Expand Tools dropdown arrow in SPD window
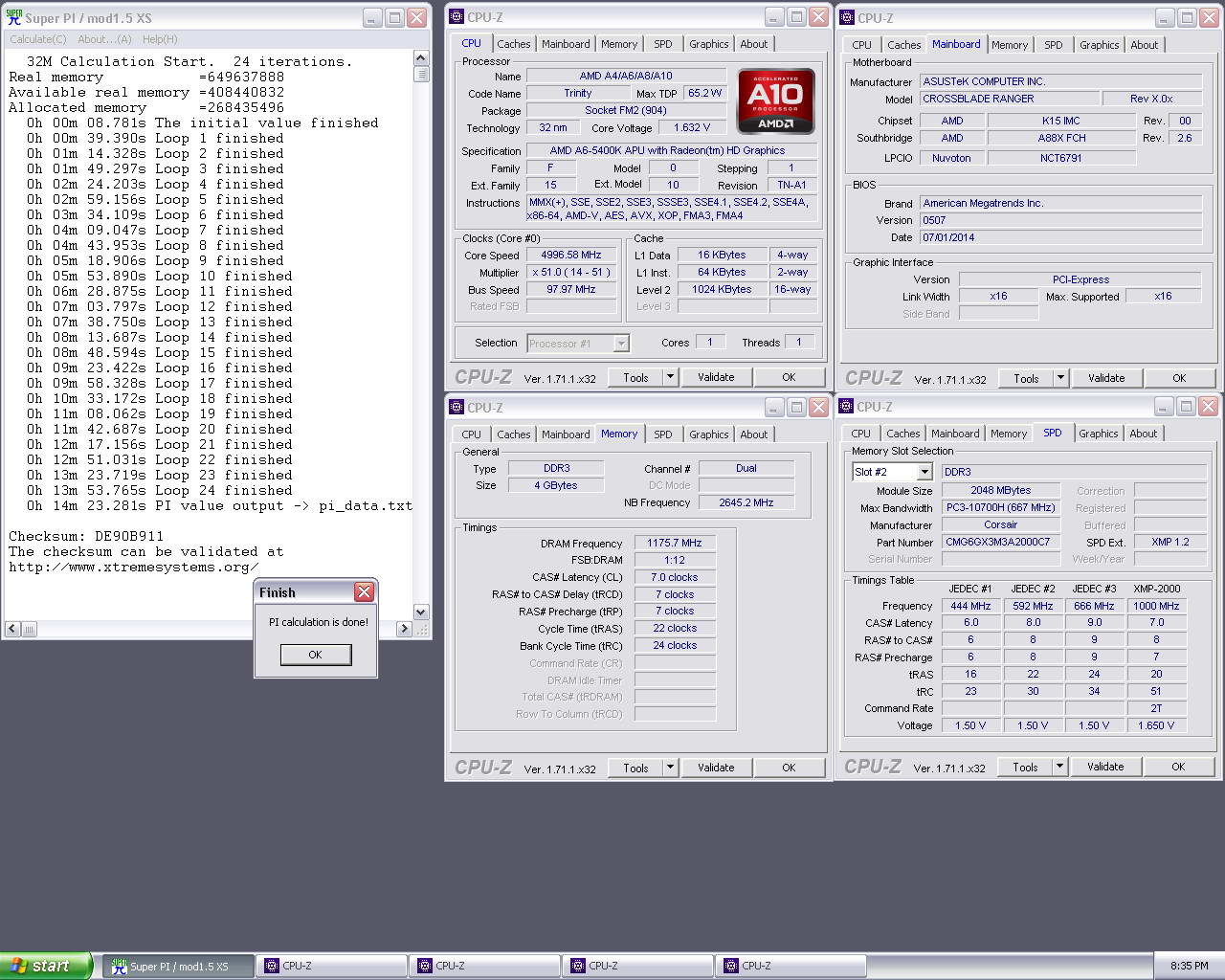Viewport: 1225px width, 980px height. click(1059, 767)
